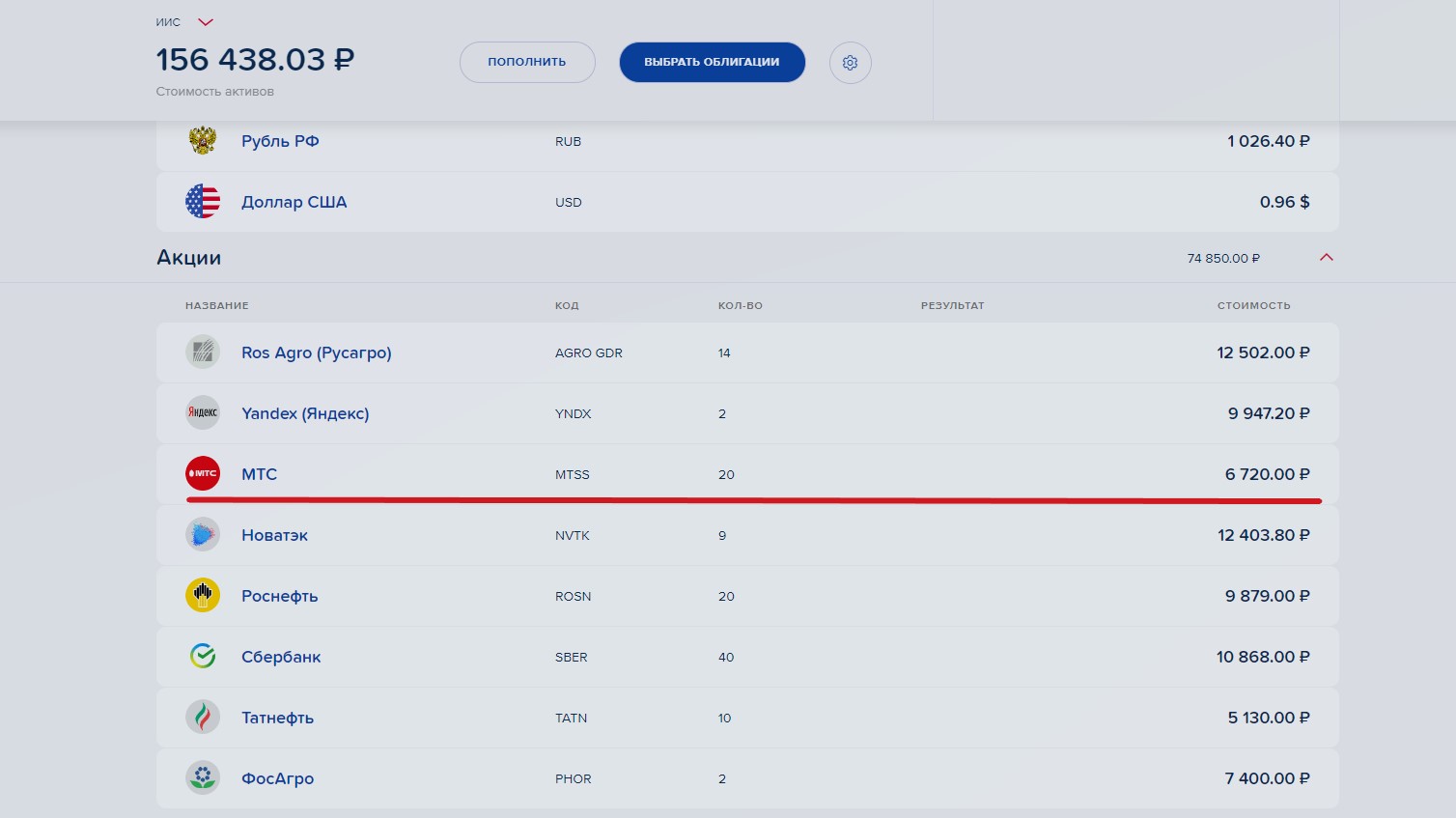Click the red МТС logo icon
This screenshot has width=1456, height=818.
203,474
